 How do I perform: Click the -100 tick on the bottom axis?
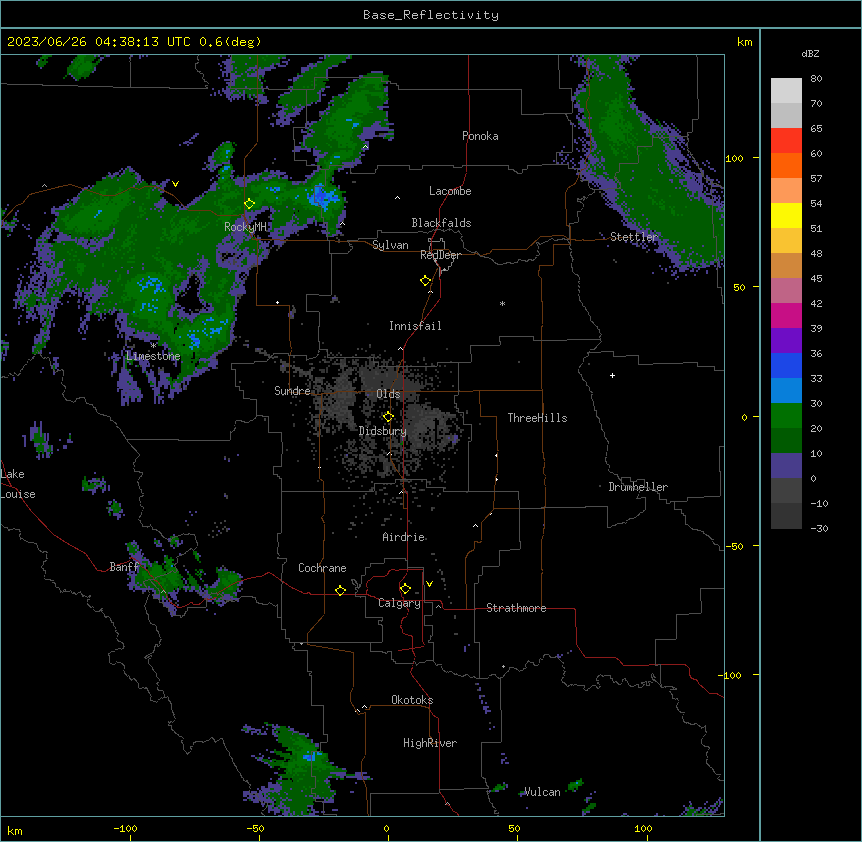pos(126,829)
